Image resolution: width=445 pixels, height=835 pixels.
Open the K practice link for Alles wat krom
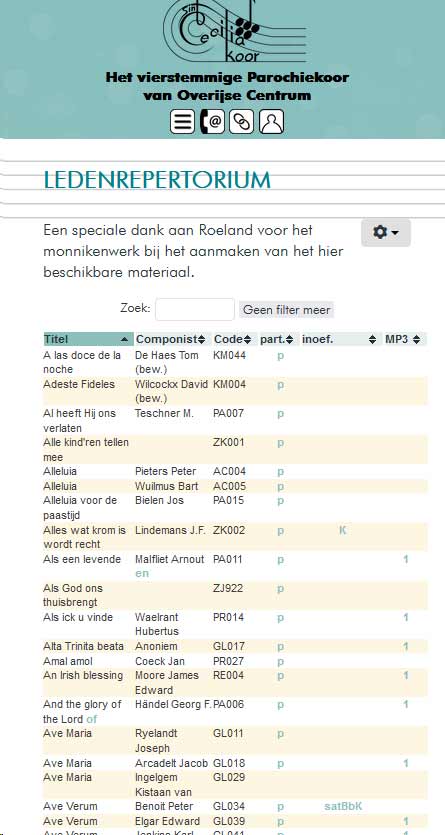point(343,530)
